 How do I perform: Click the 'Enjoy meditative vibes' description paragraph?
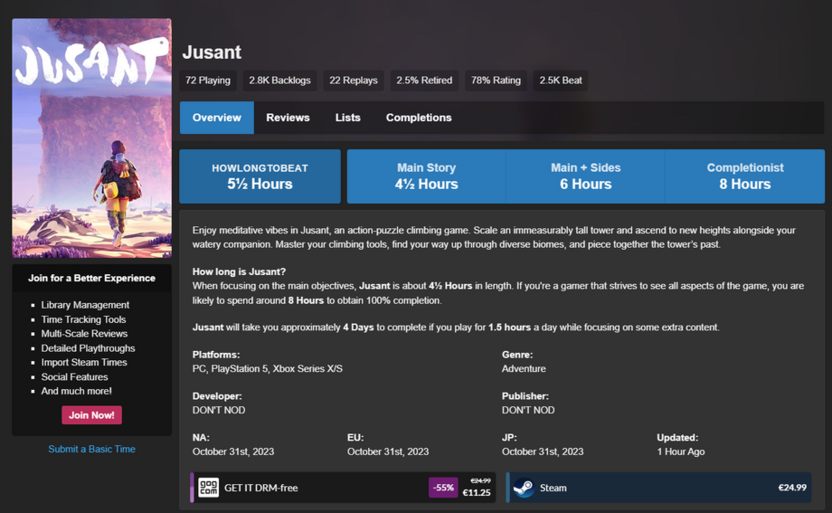click(x=494, y=237)
